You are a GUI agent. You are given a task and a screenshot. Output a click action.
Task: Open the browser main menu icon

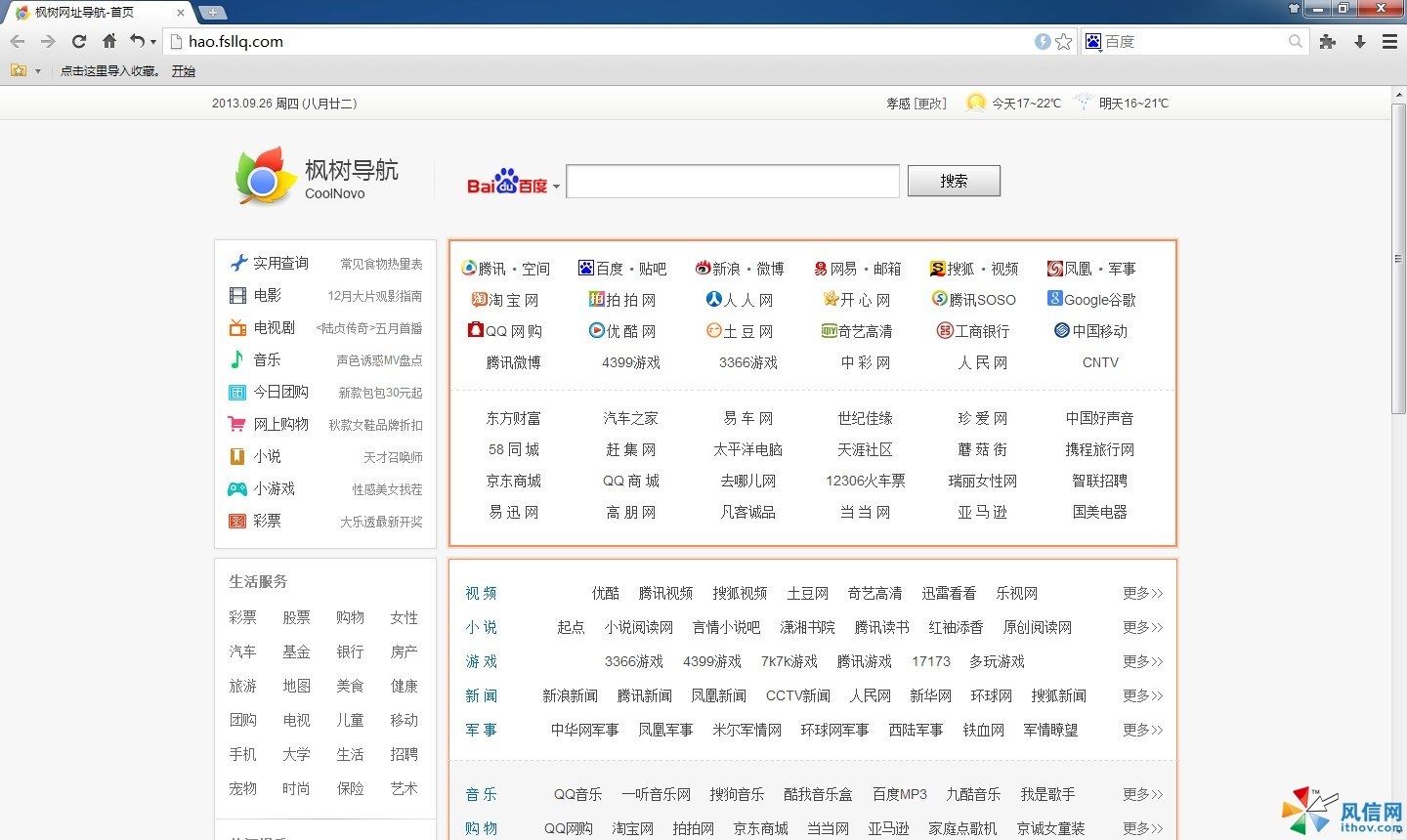[1389, 41]
